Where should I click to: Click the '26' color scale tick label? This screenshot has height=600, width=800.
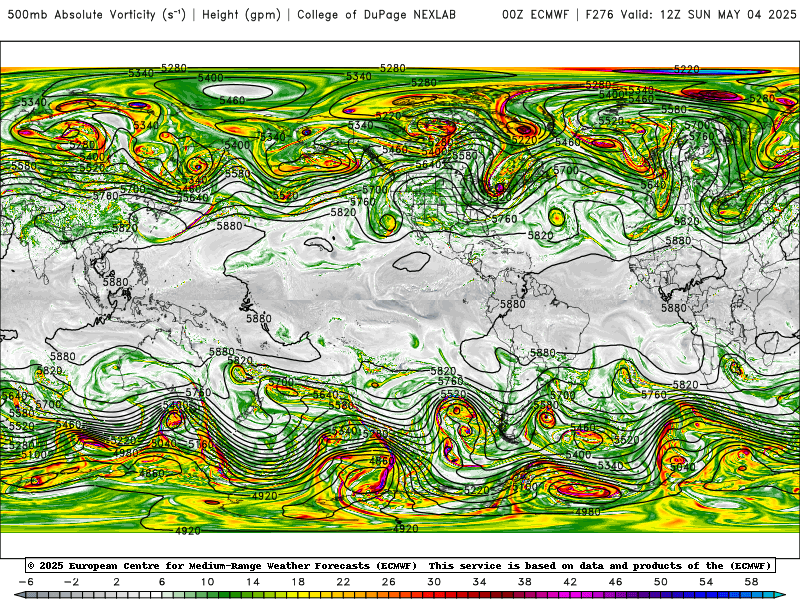pyautogui.click(x=389, y=582)
